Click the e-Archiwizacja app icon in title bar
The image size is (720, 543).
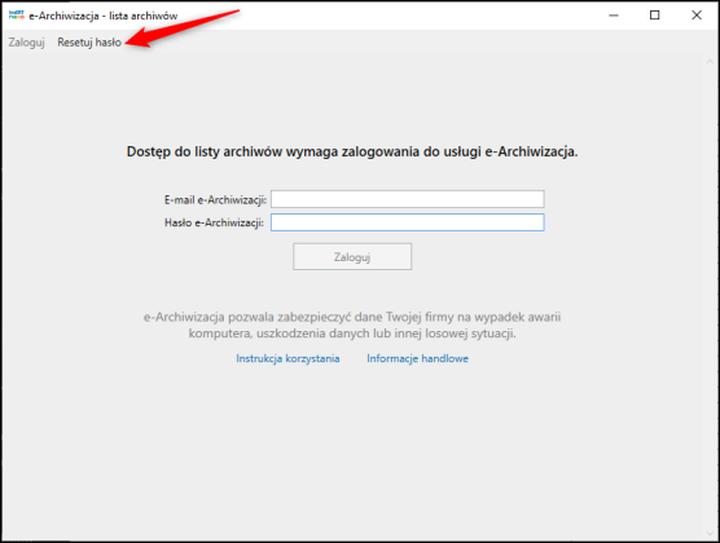point(16,15)
